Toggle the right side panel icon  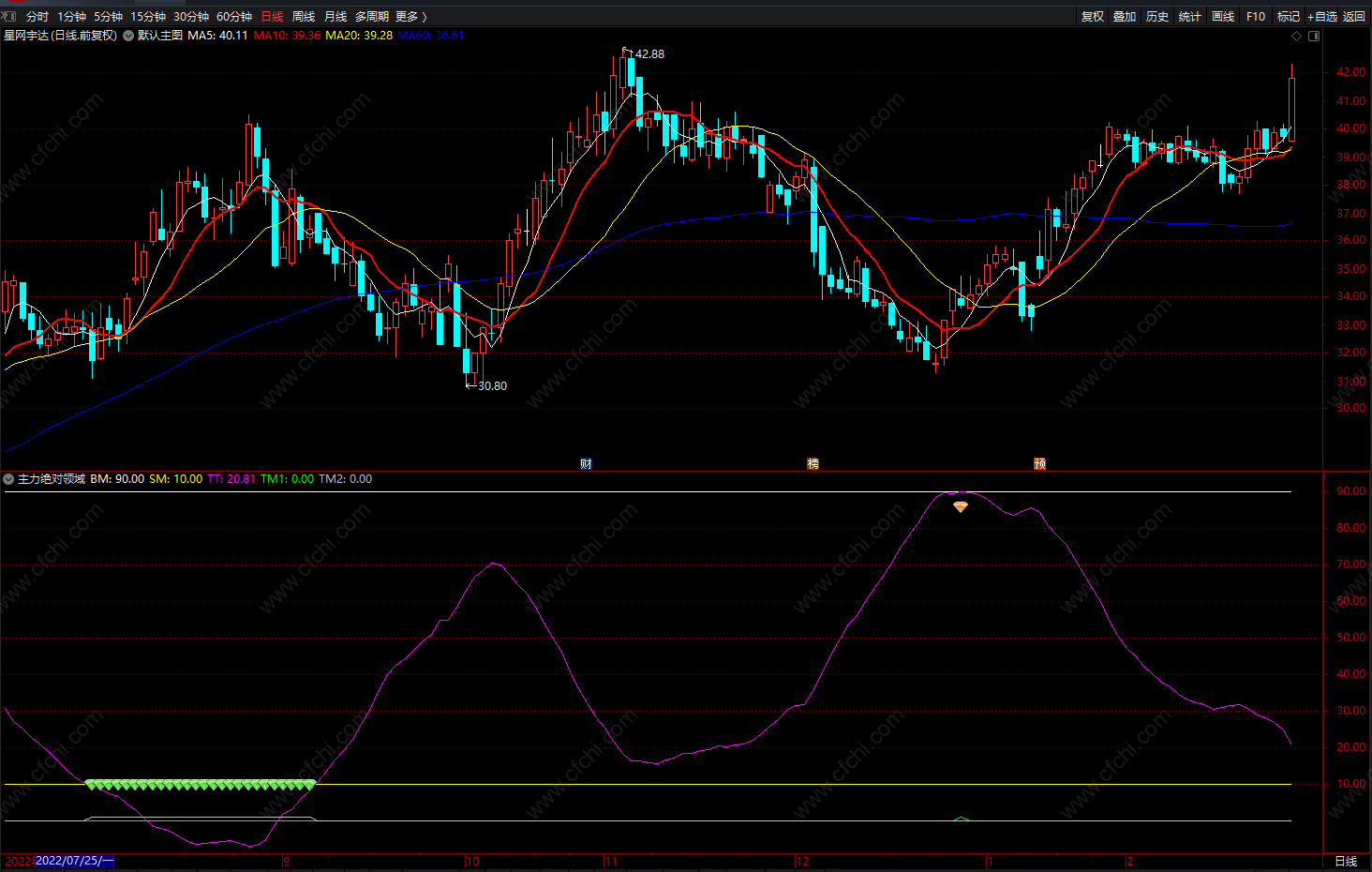coord(1314,37)
